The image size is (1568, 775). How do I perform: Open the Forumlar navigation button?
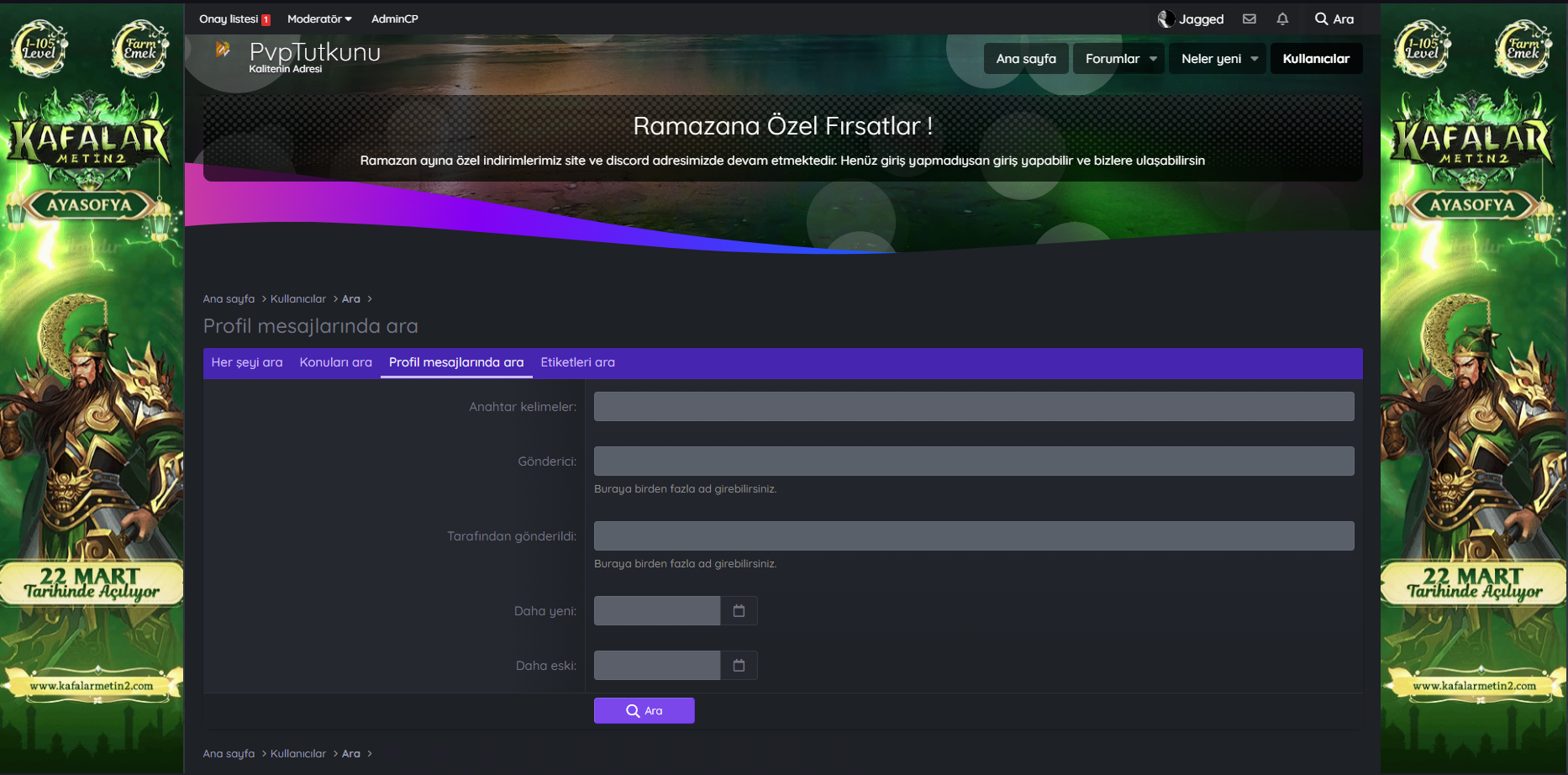point(1112,59)
